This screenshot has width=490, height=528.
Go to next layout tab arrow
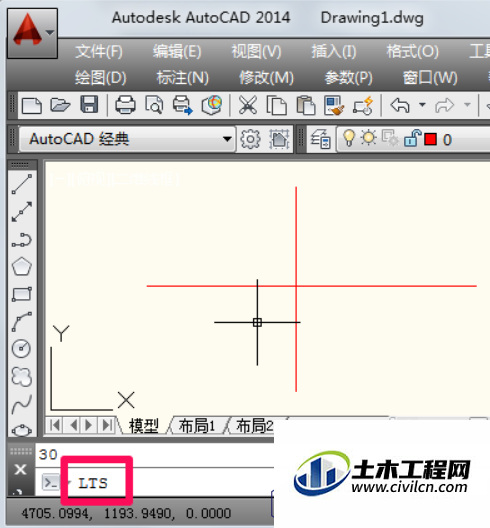[89, 425]
